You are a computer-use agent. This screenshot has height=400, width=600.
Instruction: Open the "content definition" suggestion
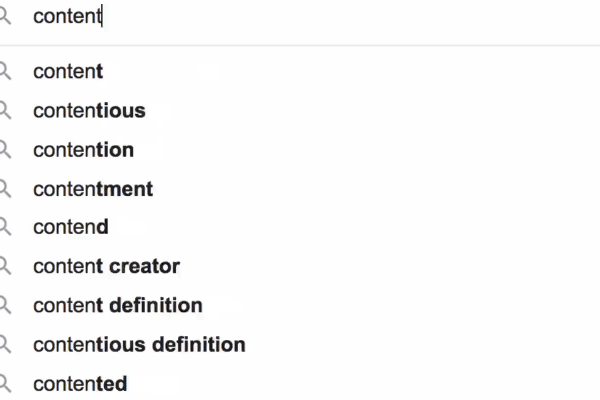point(118,305)
